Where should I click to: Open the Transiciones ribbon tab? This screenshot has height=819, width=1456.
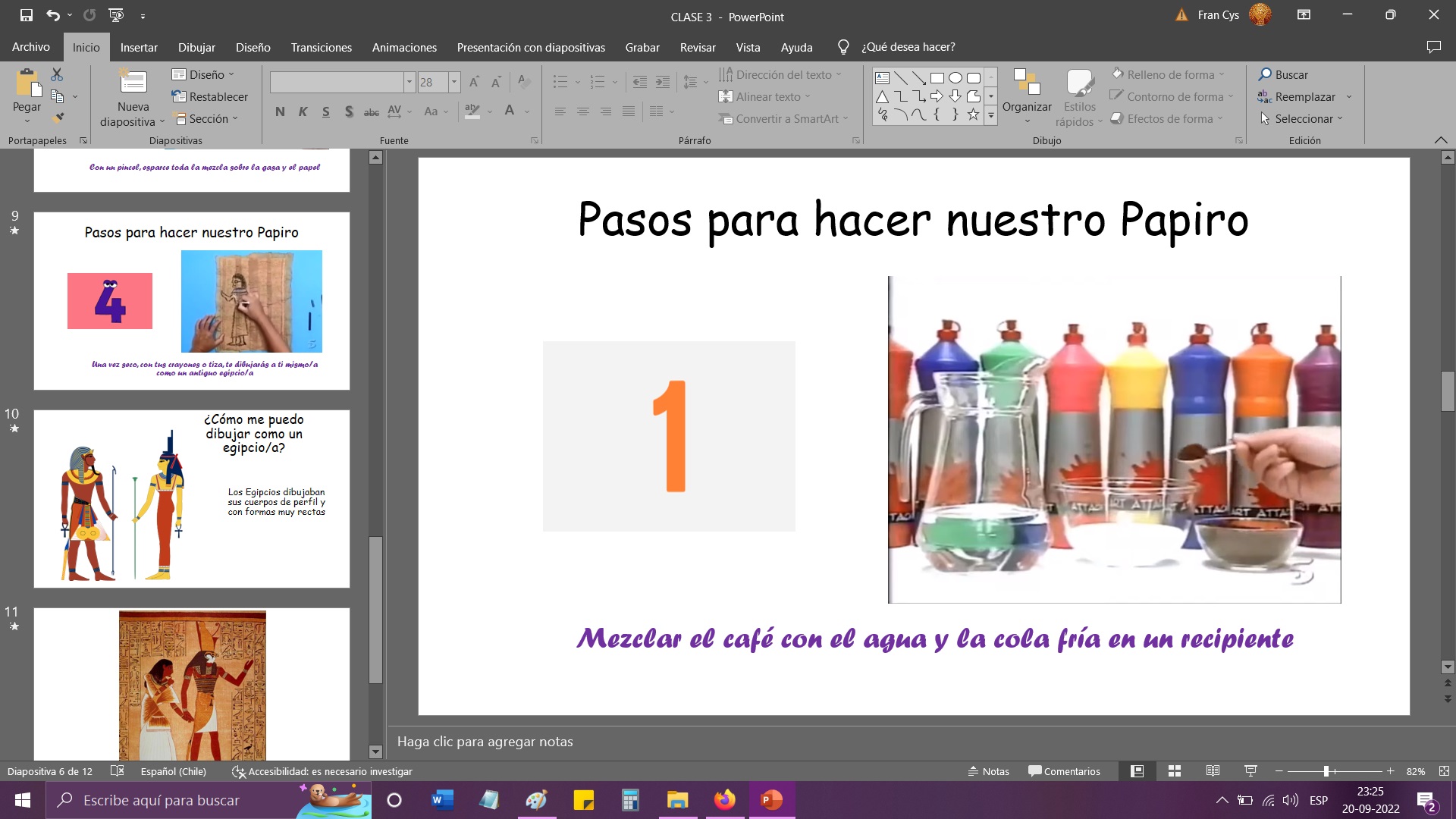[321, 47]
